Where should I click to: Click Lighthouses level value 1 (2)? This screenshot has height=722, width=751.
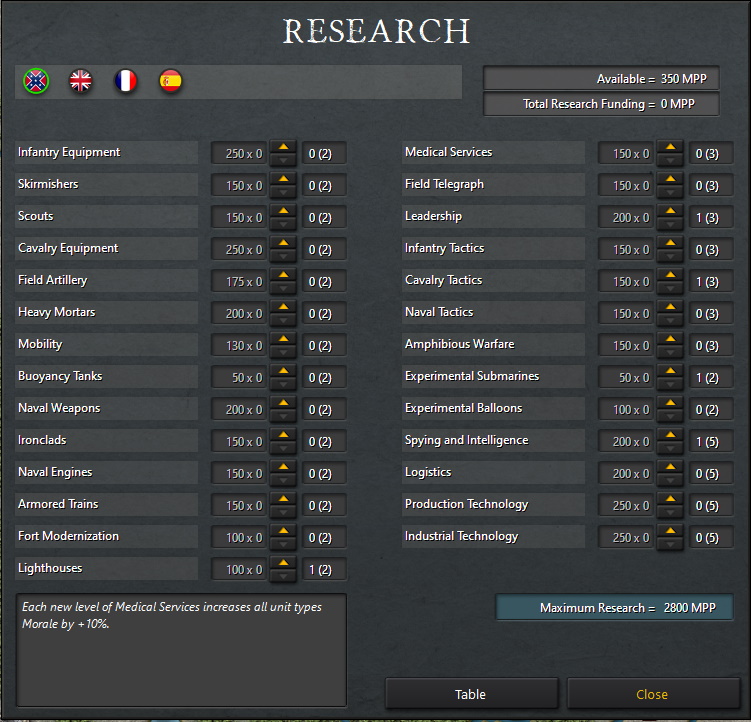(324, 570)
